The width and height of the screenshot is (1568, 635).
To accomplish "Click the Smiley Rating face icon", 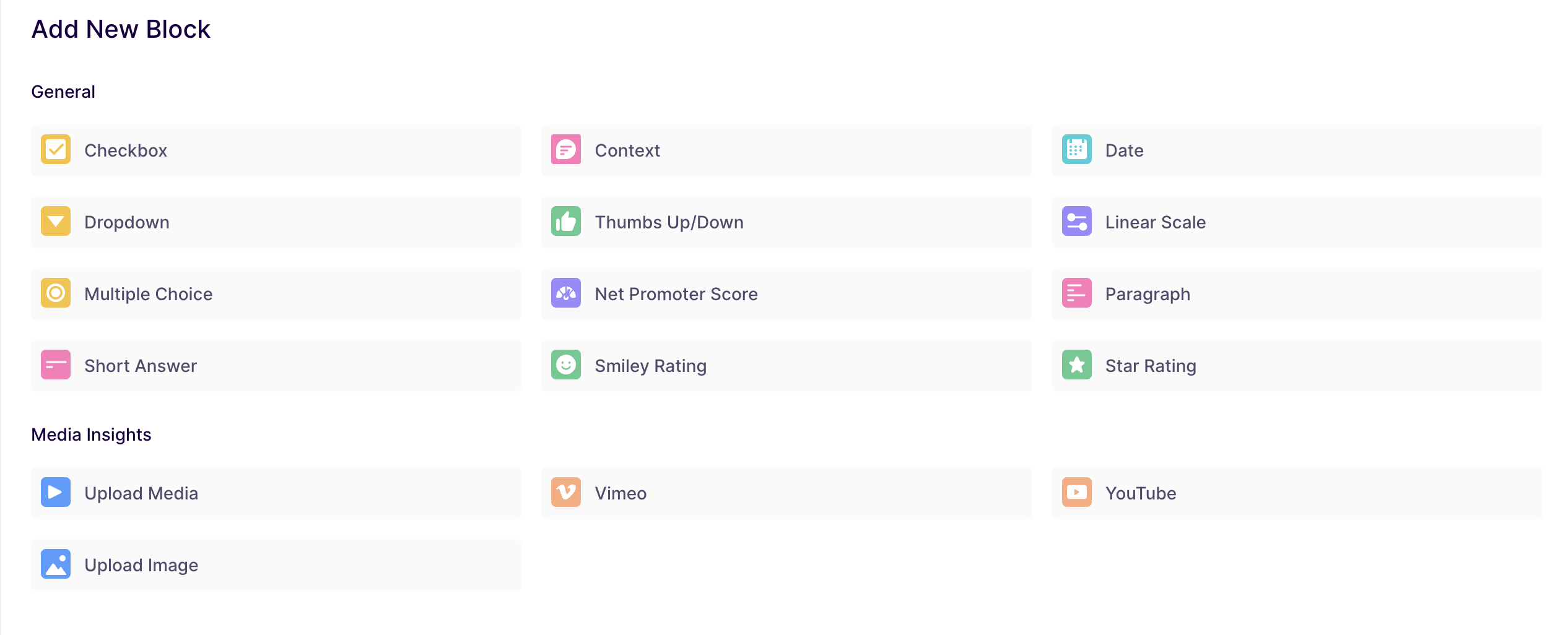I will (565, 365).
